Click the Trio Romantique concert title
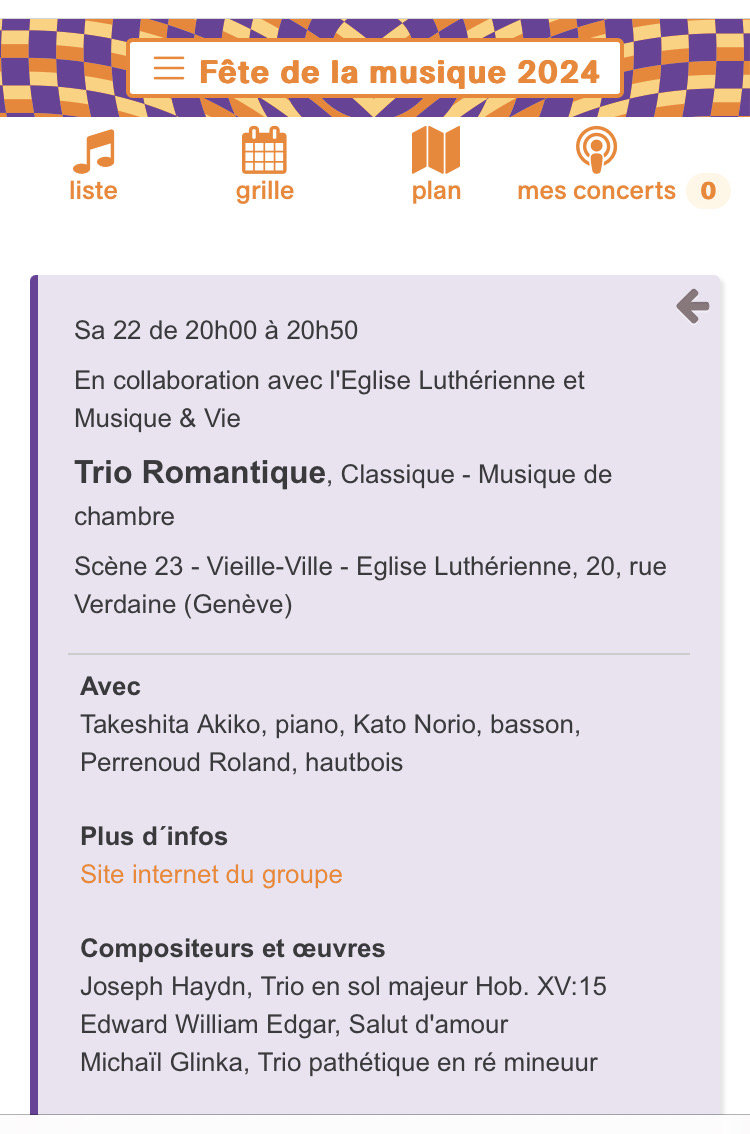The width and height of the screenshot is (750, 1134). point(200,472)
